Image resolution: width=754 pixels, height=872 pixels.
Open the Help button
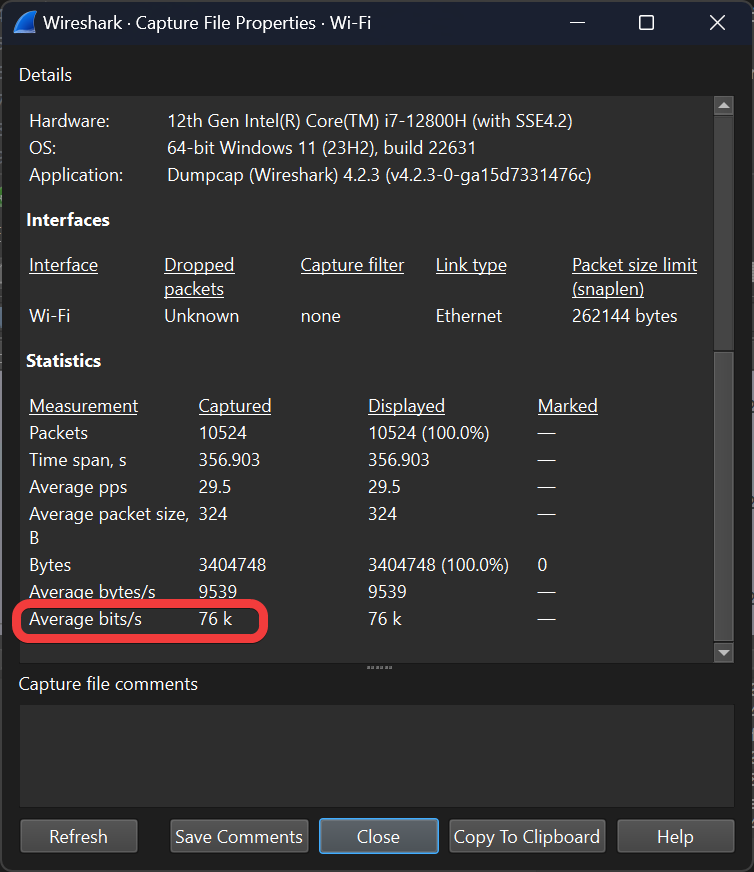coord(675,836)
